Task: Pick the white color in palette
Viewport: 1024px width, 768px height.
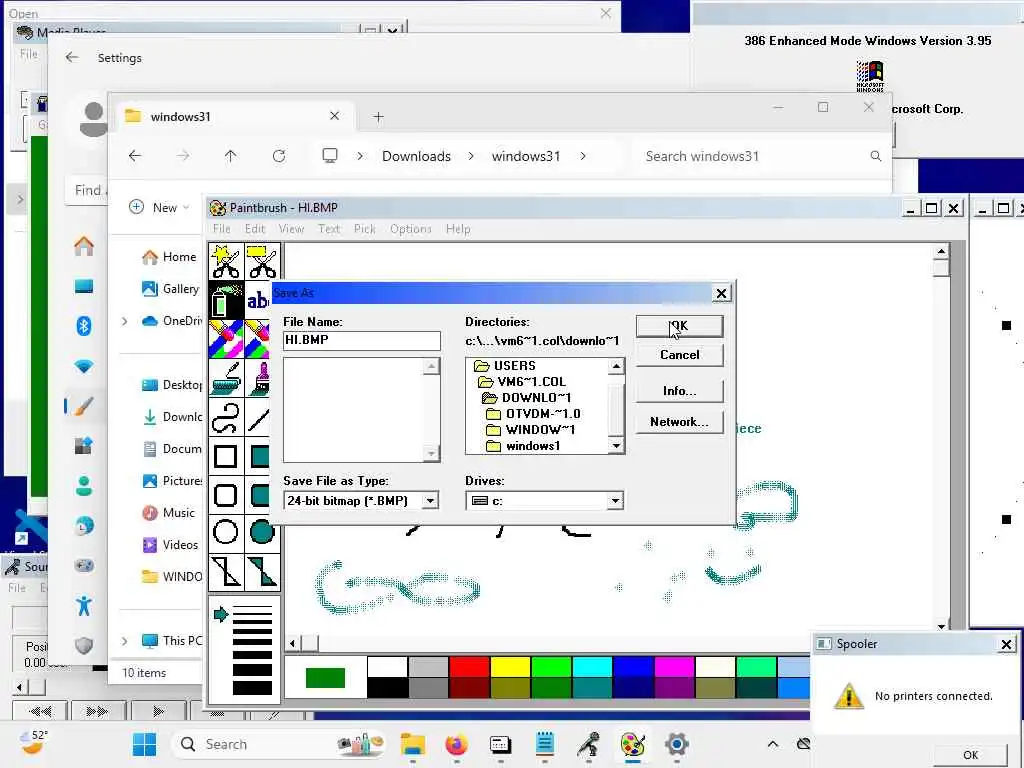Action: (x=387, y=667)
